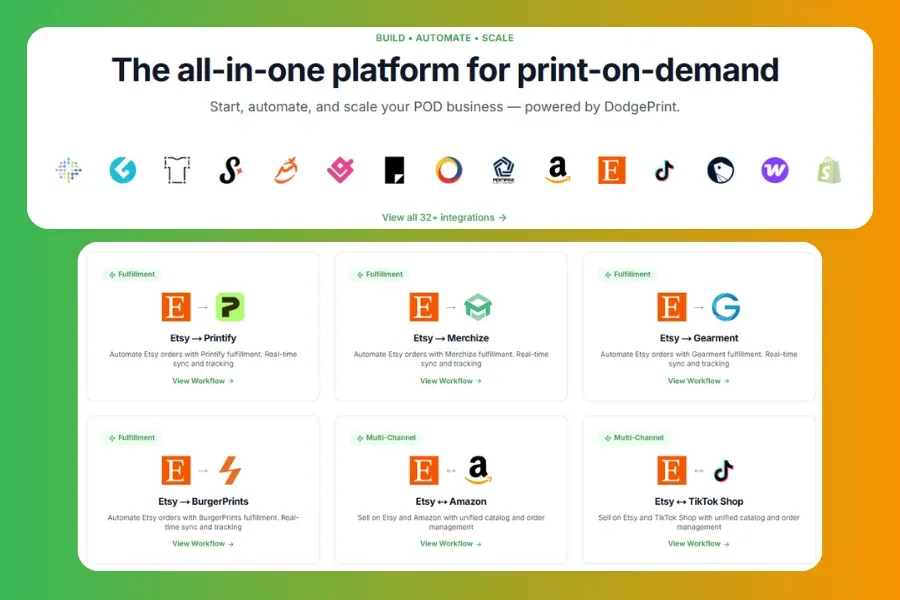Click the dashed t-shirt outline logo
Image resolution: width=900 pixels, height=600 pixels.
click(x=176, y=171)
